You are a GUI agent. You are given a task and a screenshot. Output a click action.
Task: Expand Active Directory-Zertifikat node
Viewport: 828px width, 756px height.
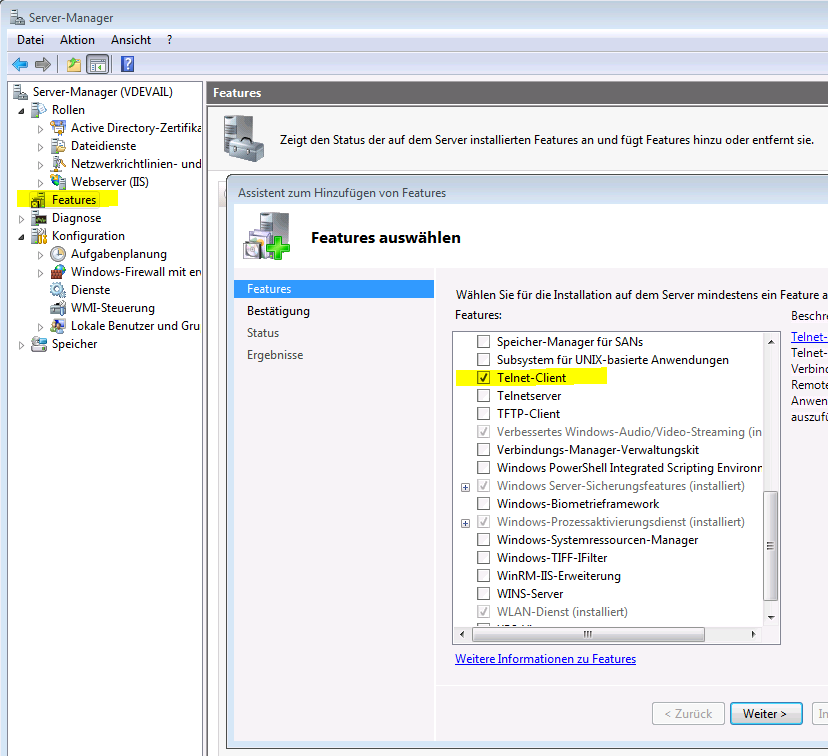click(41, 128)
